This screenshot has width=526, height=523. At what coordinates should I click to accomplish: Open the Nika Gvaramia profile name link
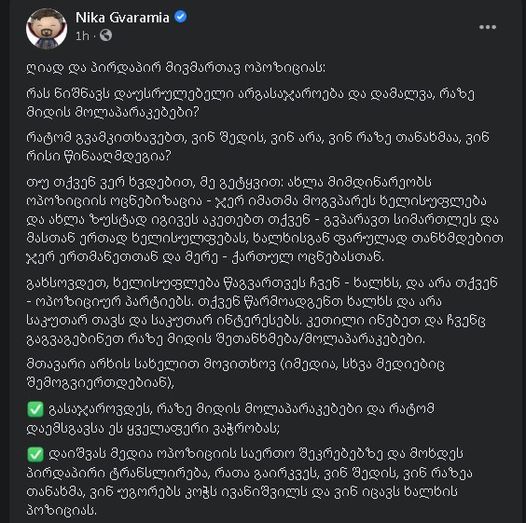[x=122, y=17]
